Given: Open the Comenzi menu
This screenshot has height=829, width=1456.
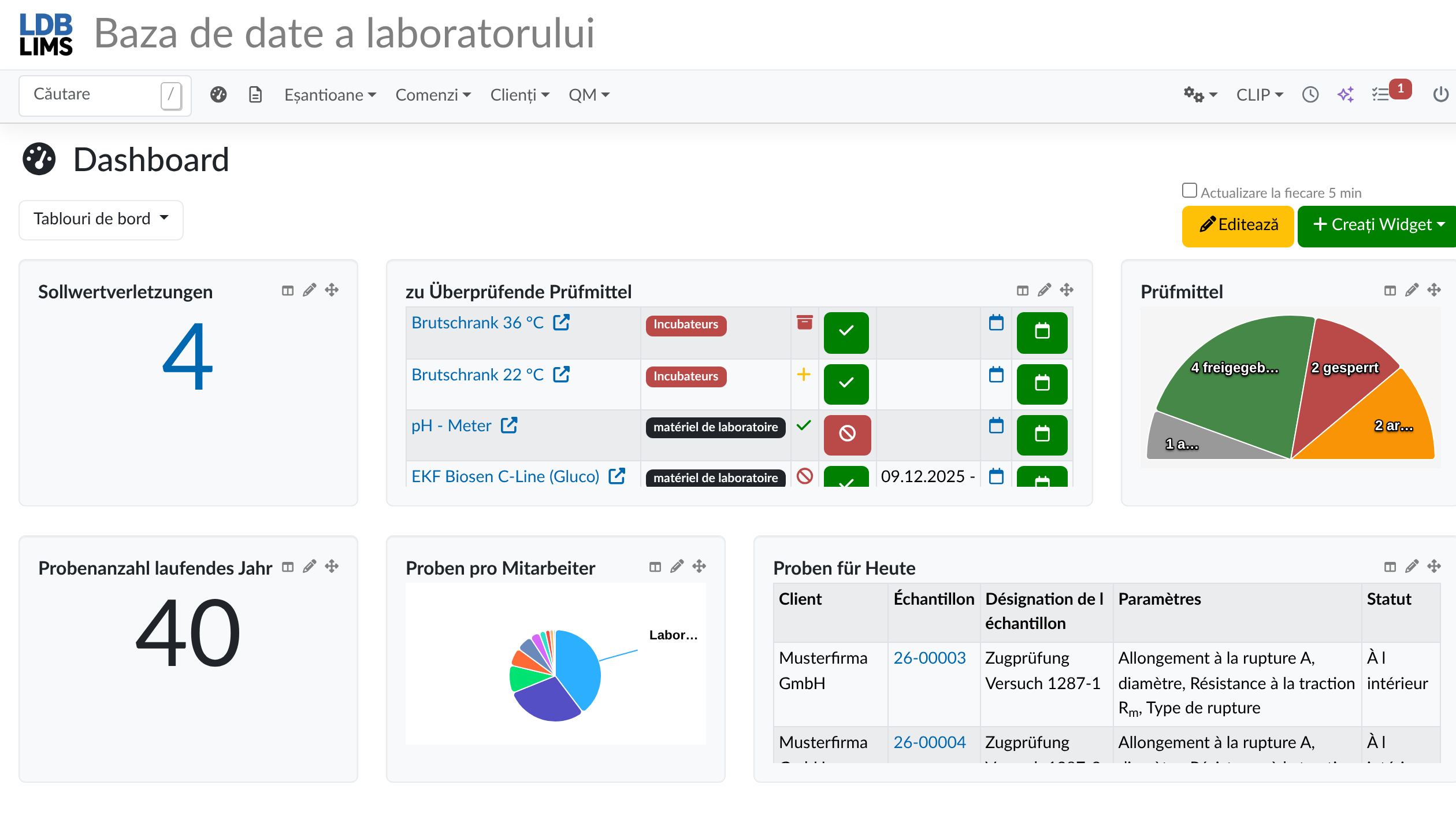Looking at the screenshot, I should pyautogui.click(x=433, y=94).
